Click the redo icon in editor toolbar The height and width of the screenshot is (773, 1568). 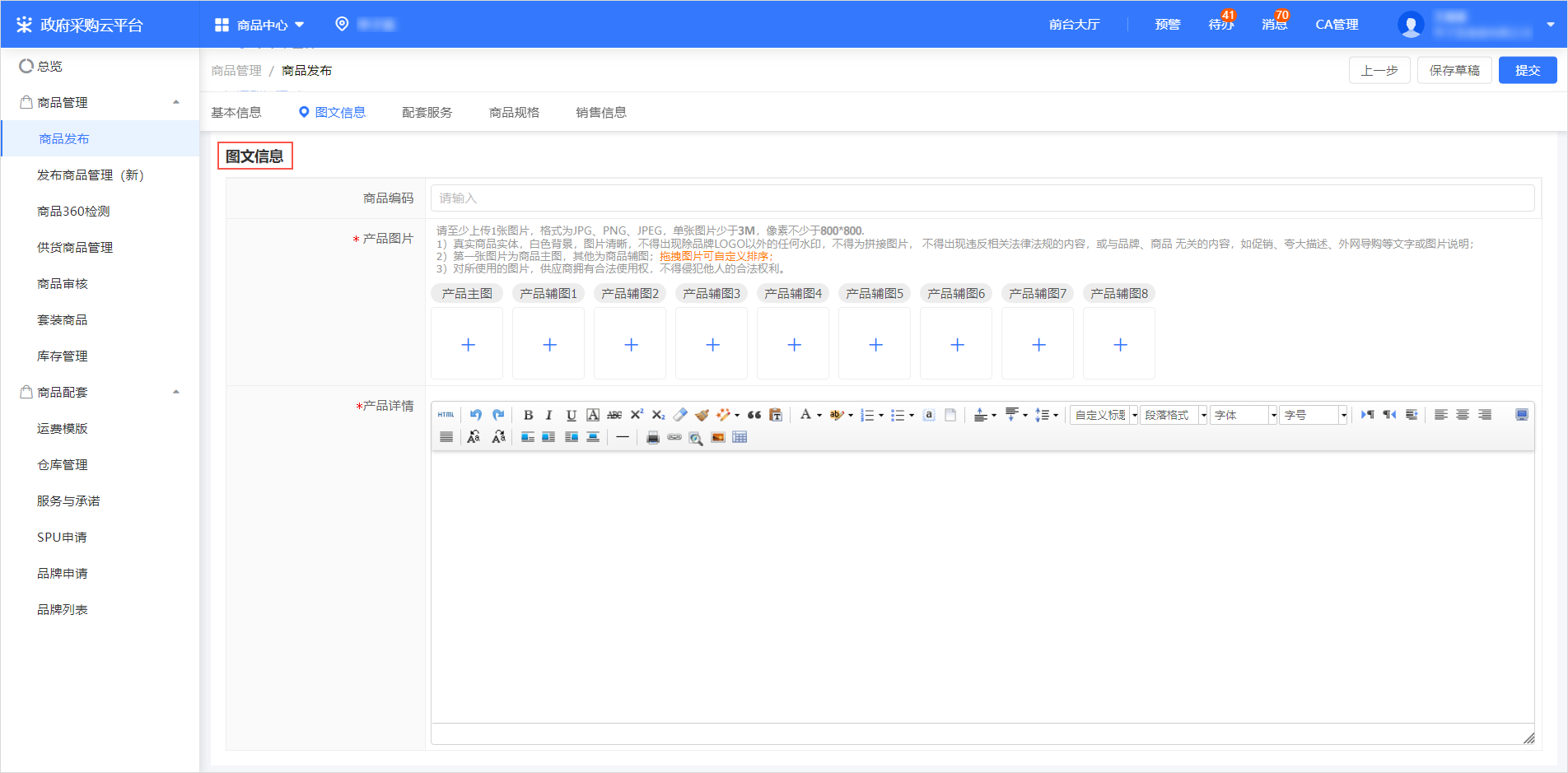coord(498,415)
